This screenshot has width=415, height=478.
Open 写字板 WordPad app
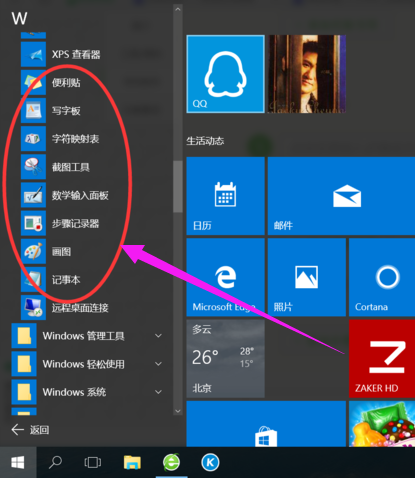click(90, 110)
